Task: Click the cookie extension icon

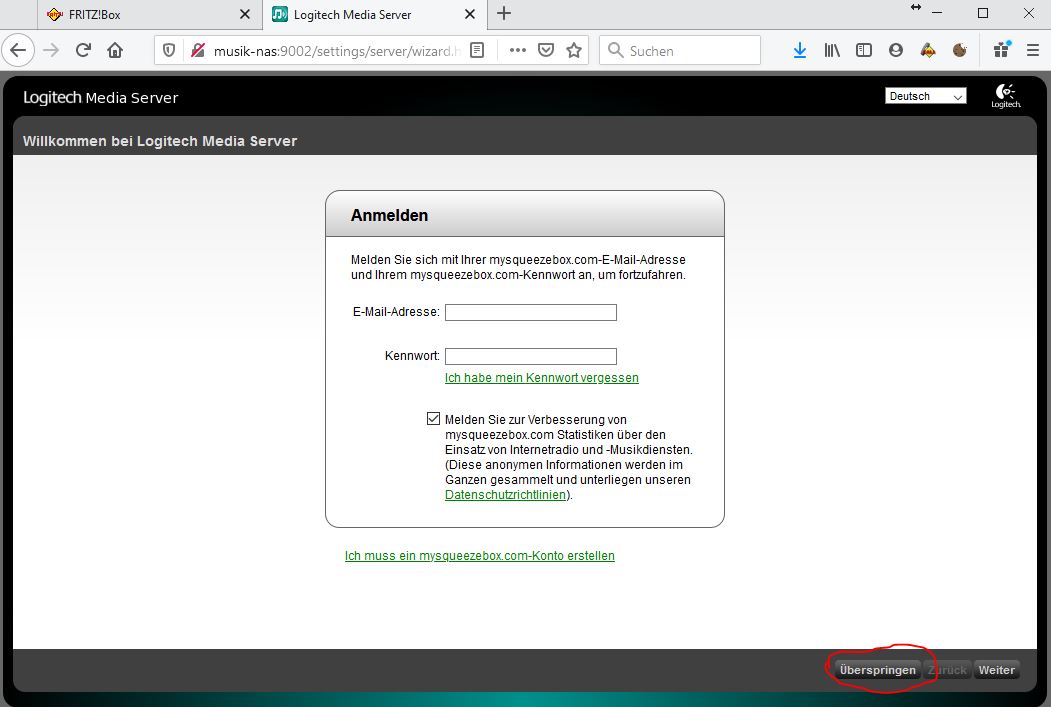Action: pyautogui.click(x=960, y=50)
